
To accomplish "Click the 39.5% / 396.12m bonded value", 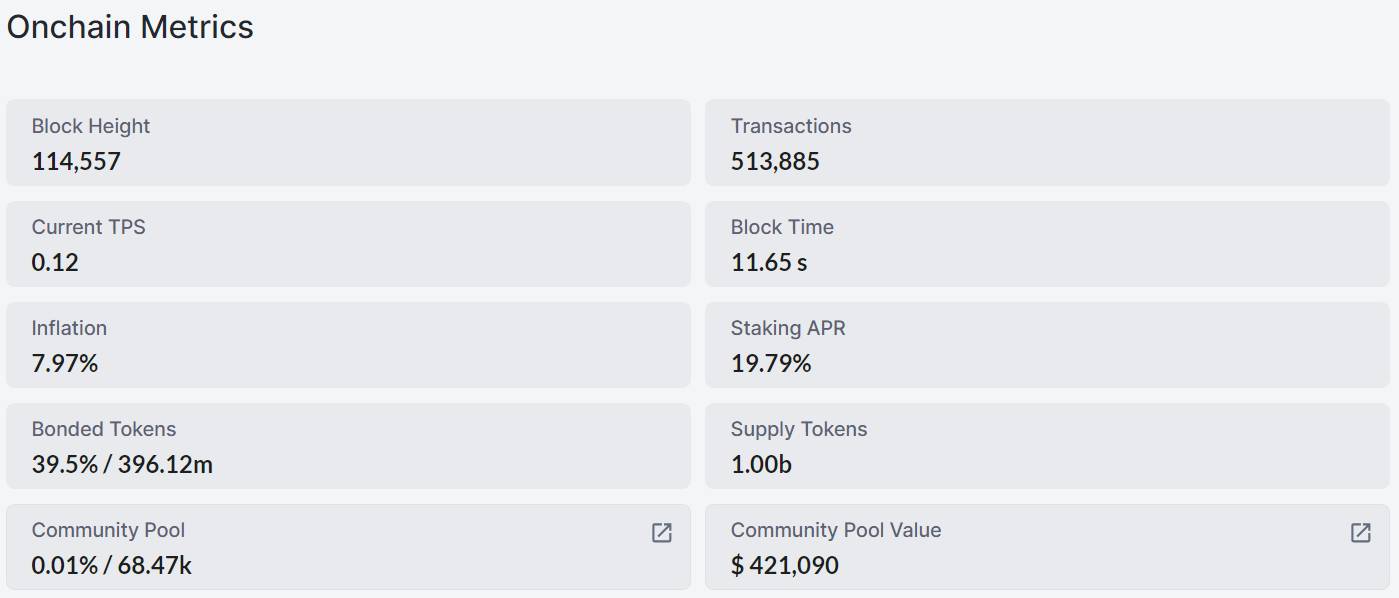I will coord(122,464).
